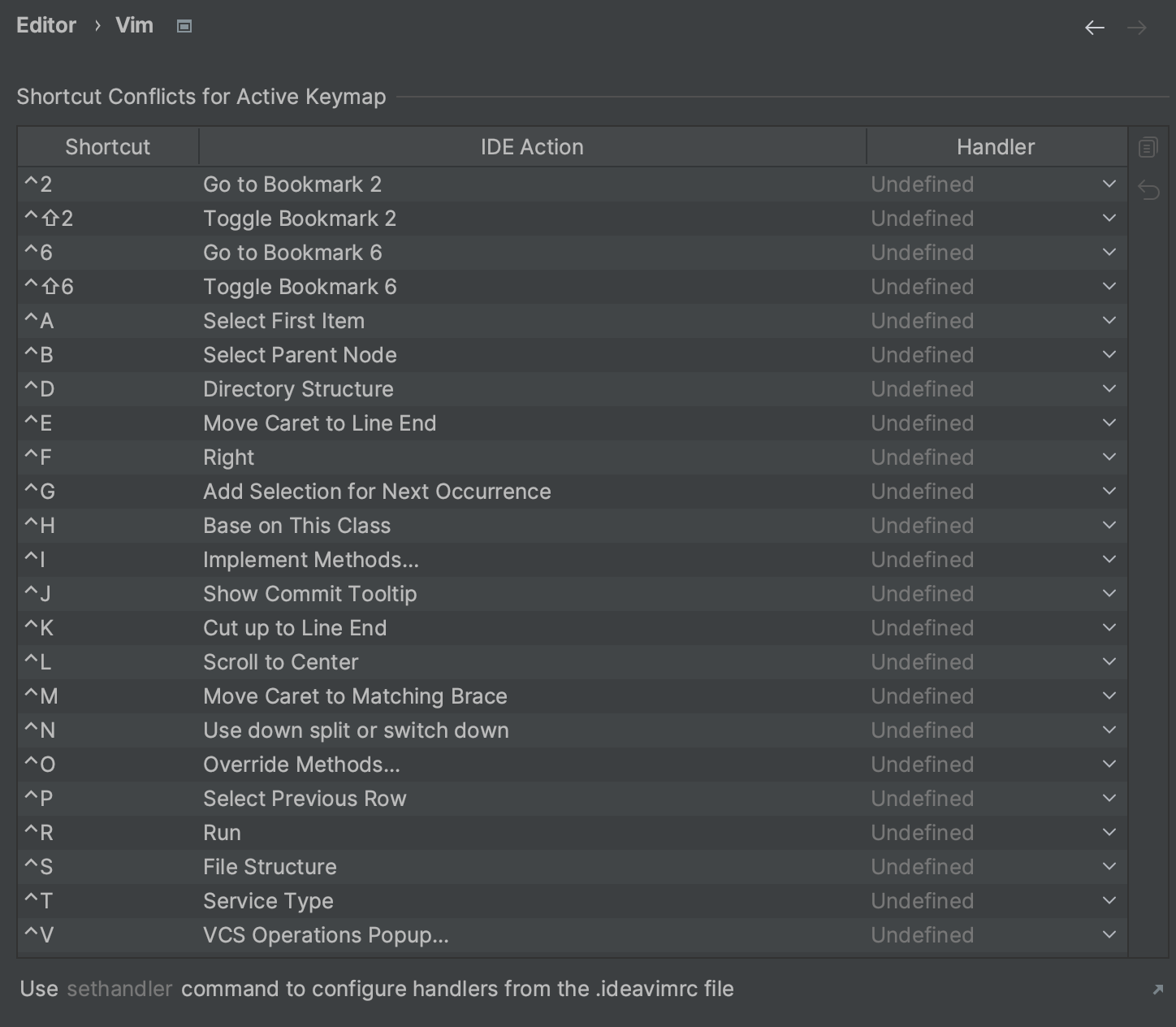Expand Handler dropdown for Directory Structure
This screenshot has width=1176, height=1027.
pyautogui.click(x=1109, y=389)
